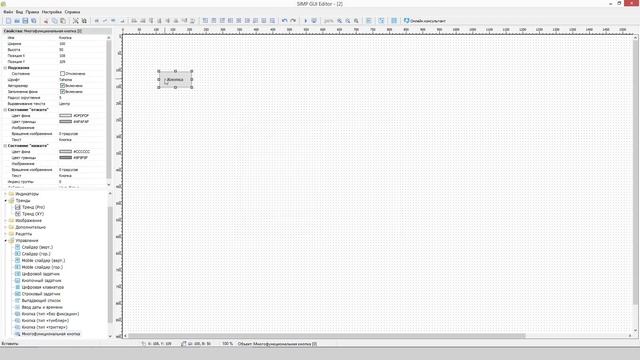Viewport: 640px width, 360px height.
Task: Click the Copy toolbar icon
Action: tap(54, 21)
